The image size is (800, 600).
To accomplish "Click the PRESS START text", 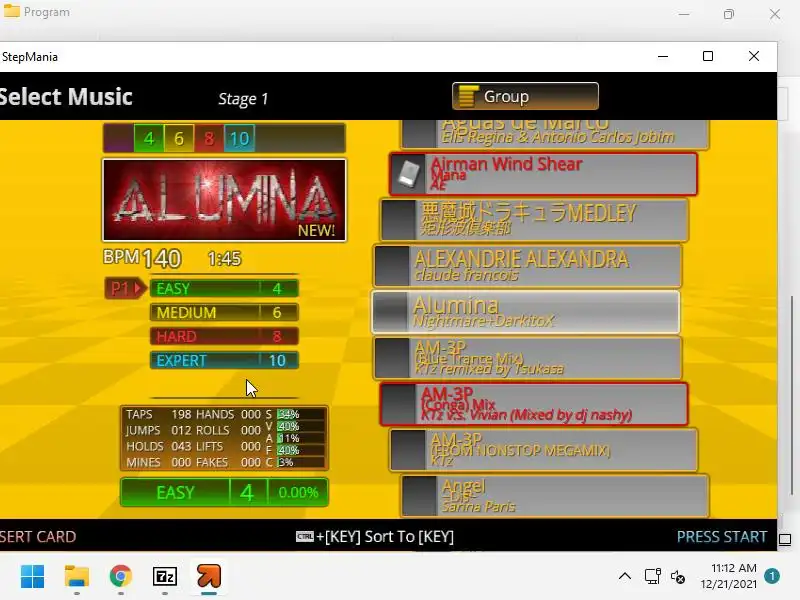I will [x=721, y=537].
